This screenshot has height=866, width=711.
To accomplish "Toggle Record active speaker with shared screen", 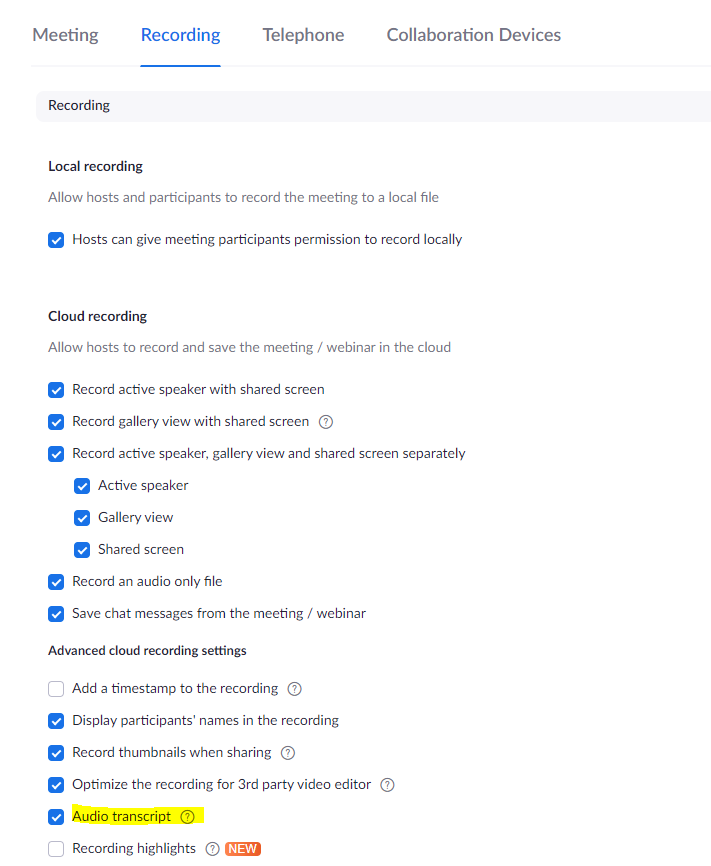I will (x=56, y=390).
